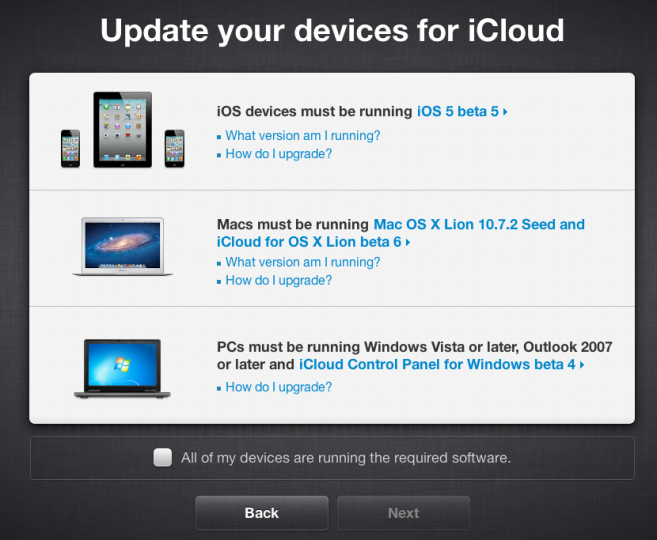
Task: Click the right iPod touch image
Action: click(x=174, y=149)
